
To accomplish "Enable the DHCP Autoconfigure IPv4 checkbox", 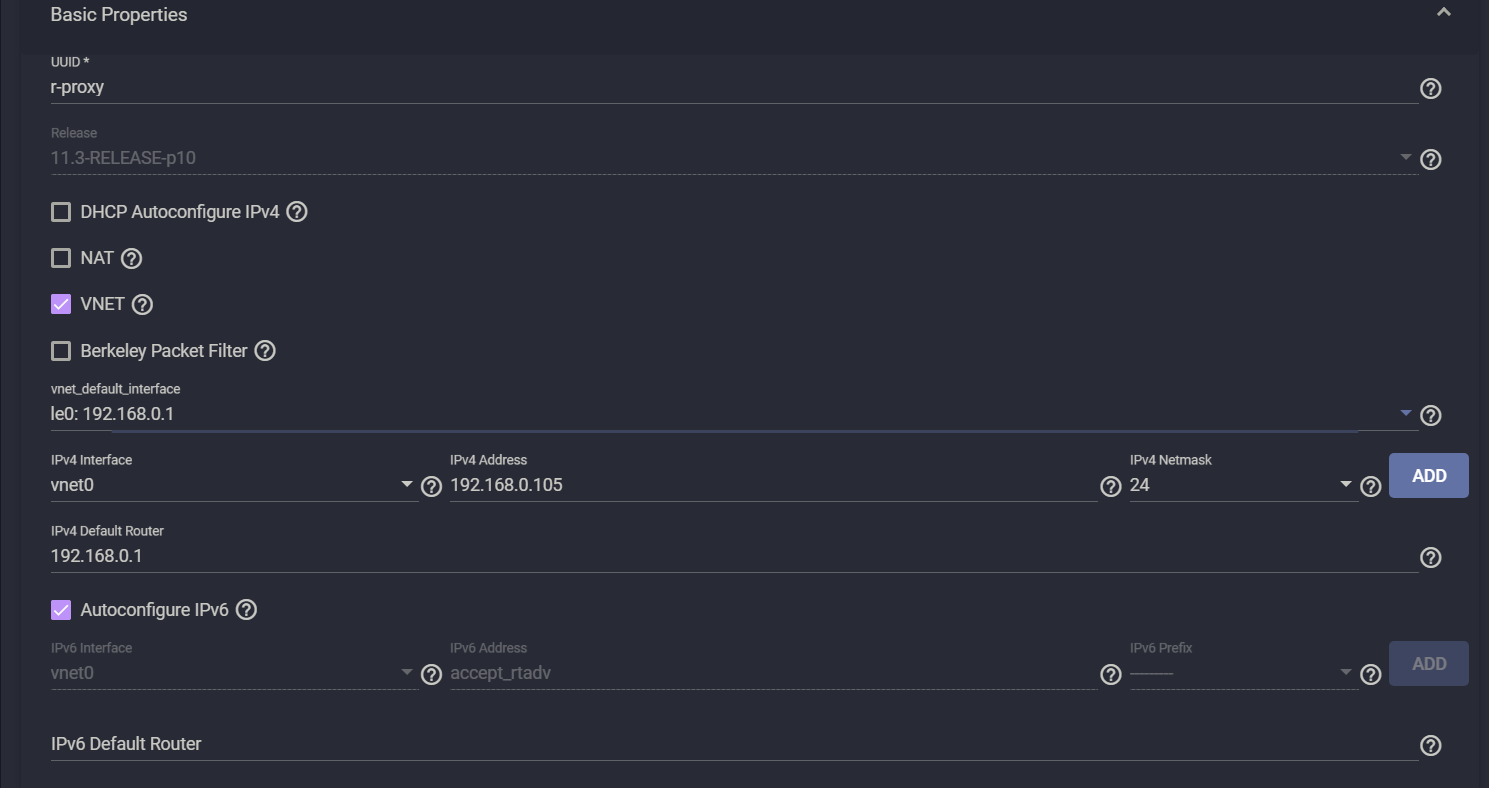I will (x=61, y=212).
